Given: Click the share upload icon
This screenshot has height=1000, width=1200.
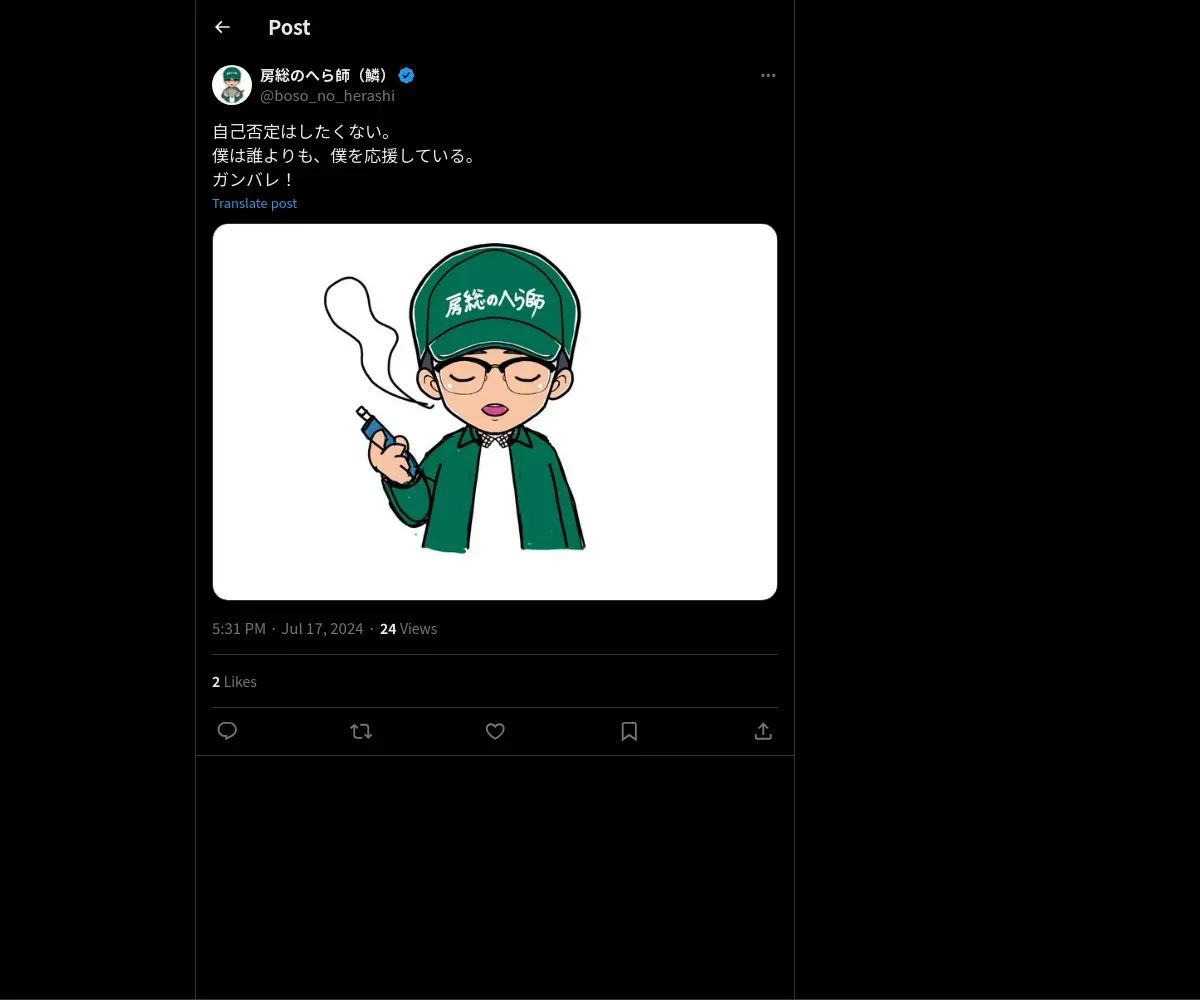Looking at the screenshot, I should click(x=763, y=731).
